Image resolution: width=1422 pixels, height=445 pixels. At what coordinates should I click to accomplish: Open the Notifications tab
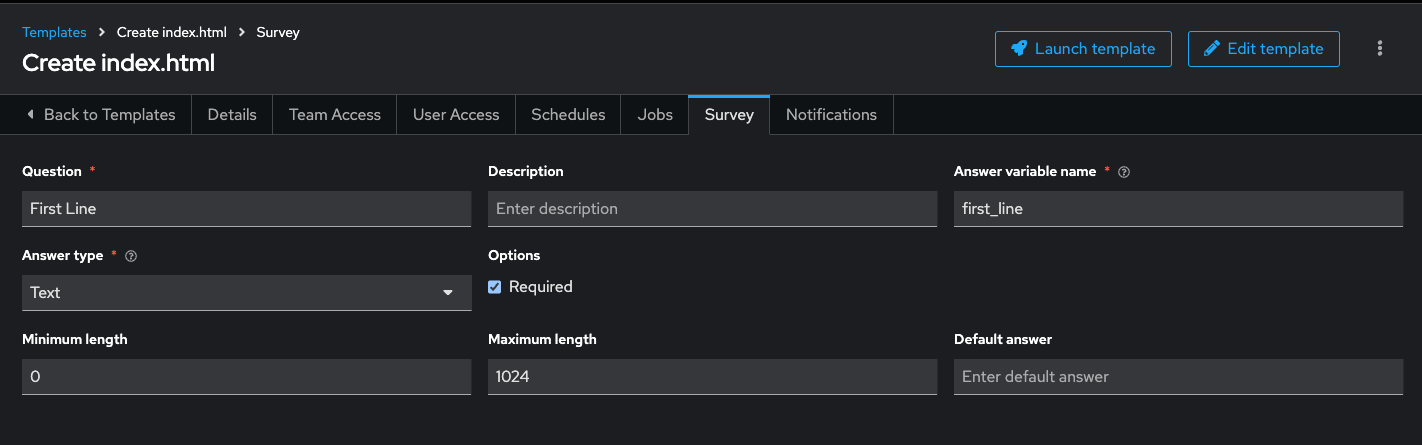[831, 114]
